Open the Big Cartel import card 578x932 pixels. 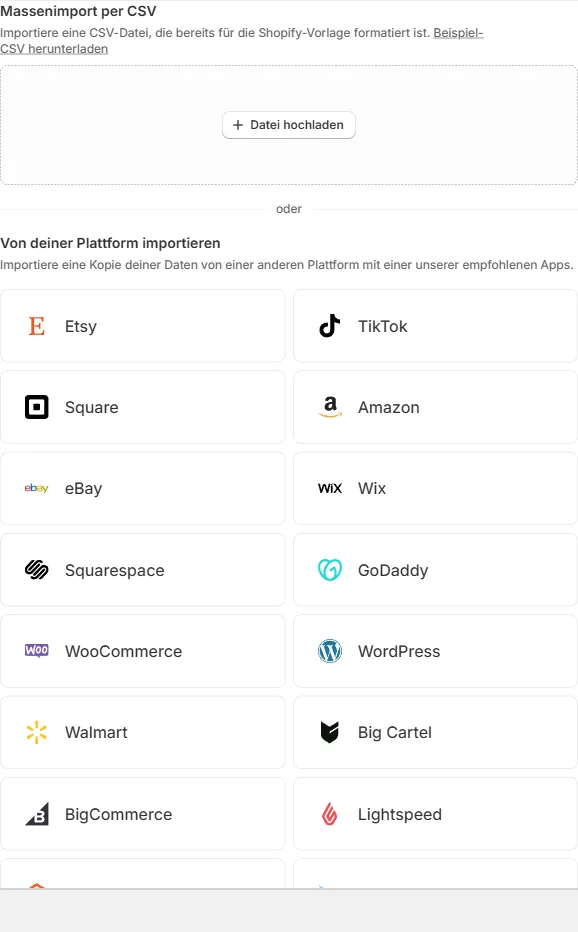click(x=435, y=732)
